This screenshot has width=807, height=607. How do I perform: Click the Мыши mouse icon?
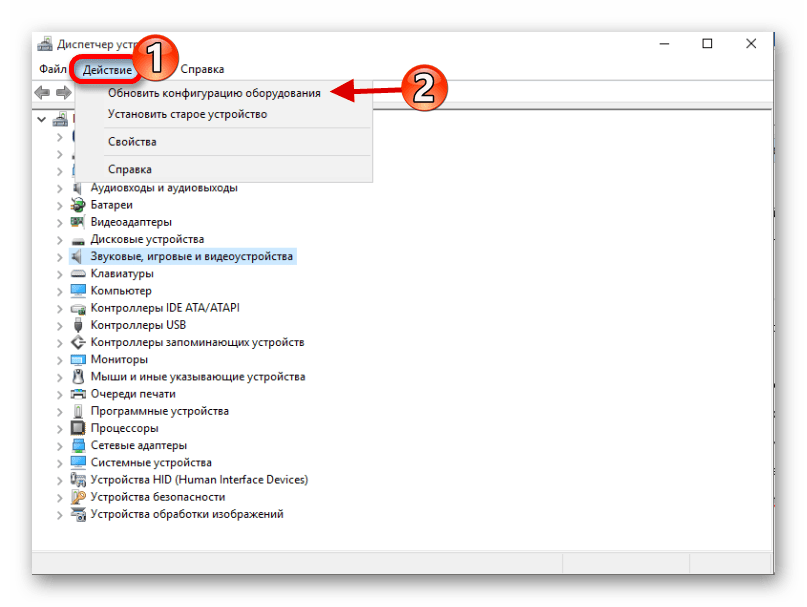coord(78,376)
